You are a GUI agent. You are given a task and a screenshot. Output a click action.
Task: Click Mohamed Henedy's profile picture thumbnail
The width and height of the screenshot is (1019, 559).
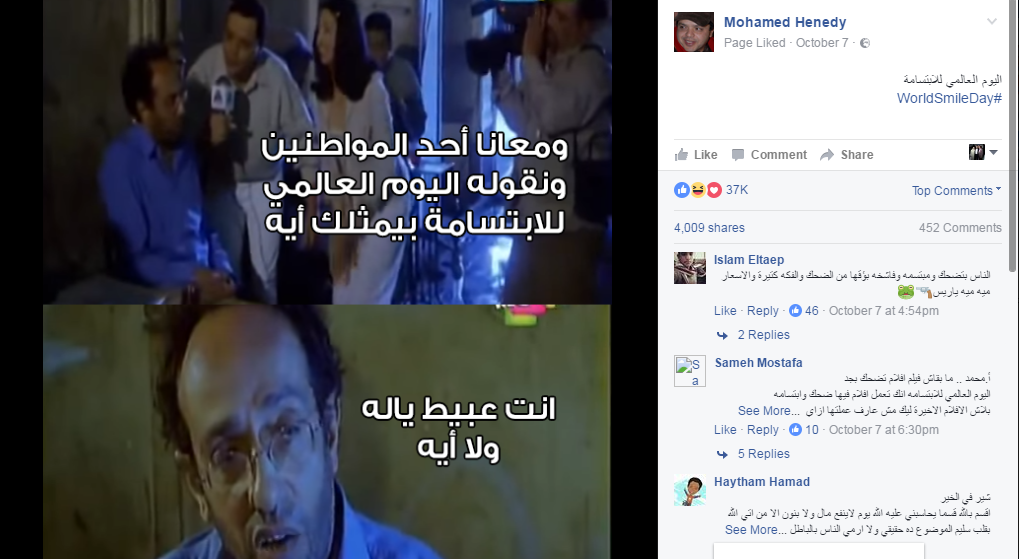(x=693, y=32)
